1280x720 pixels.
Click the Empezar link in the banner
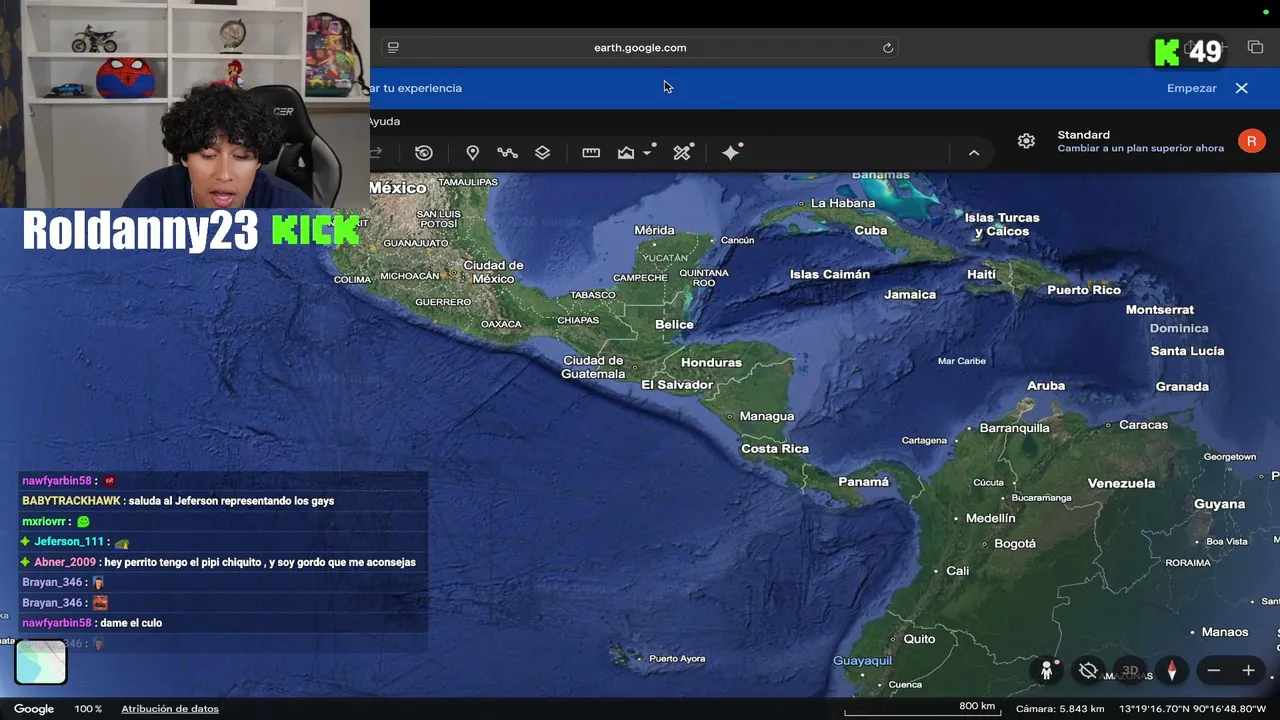1192,88
